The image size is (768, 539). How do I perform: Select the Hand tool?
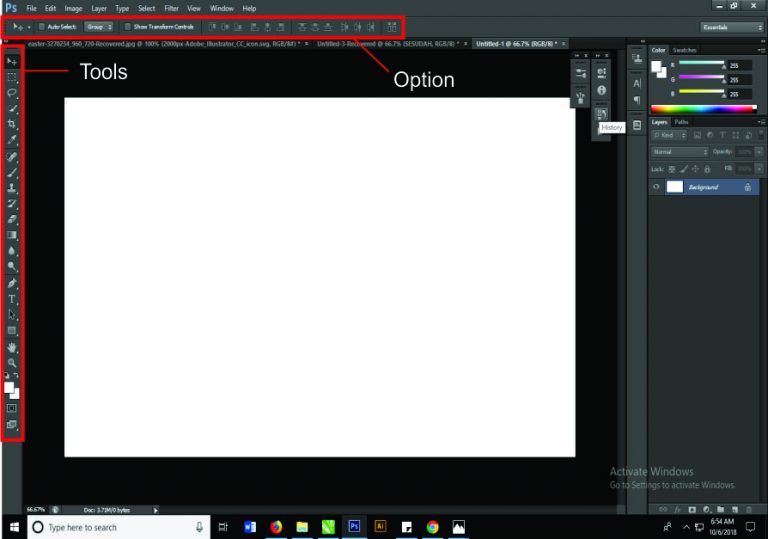12,347
